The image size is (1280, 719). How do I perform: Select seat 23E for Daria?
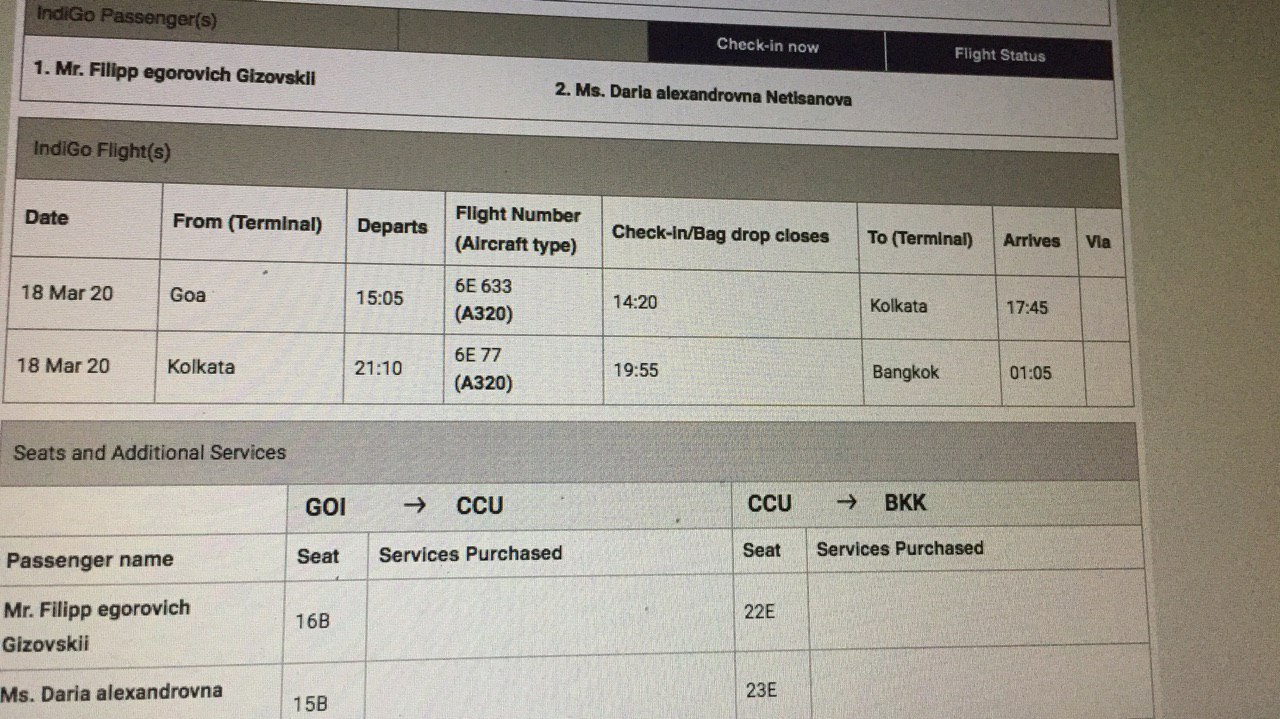pyautogui.click(x=761, y=690)
